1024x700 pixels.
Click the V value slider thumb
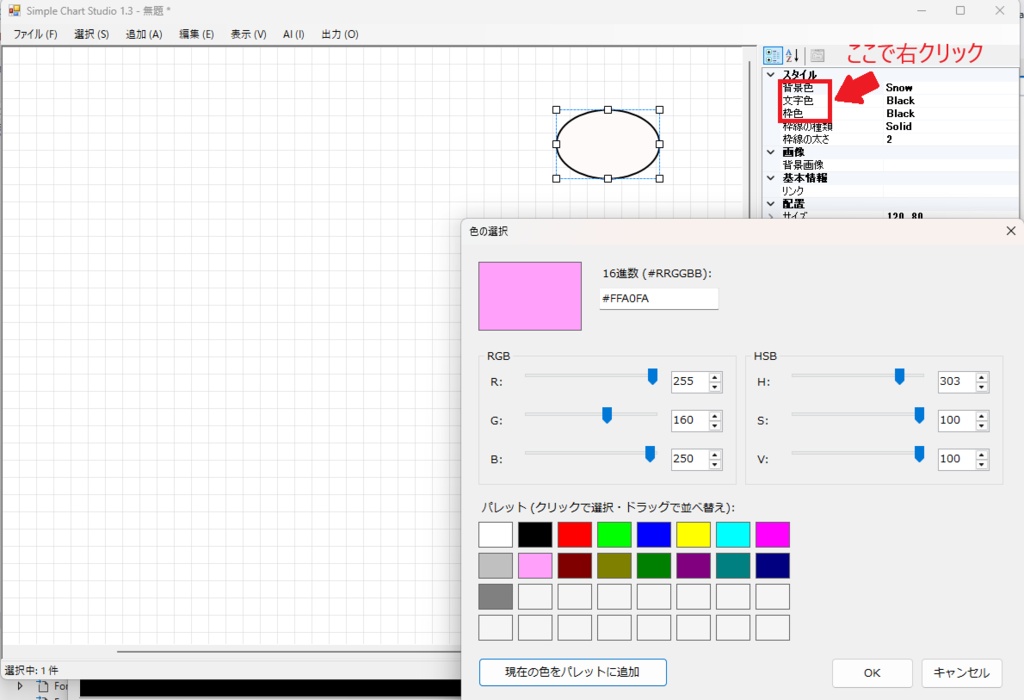(x=919, y=454)
